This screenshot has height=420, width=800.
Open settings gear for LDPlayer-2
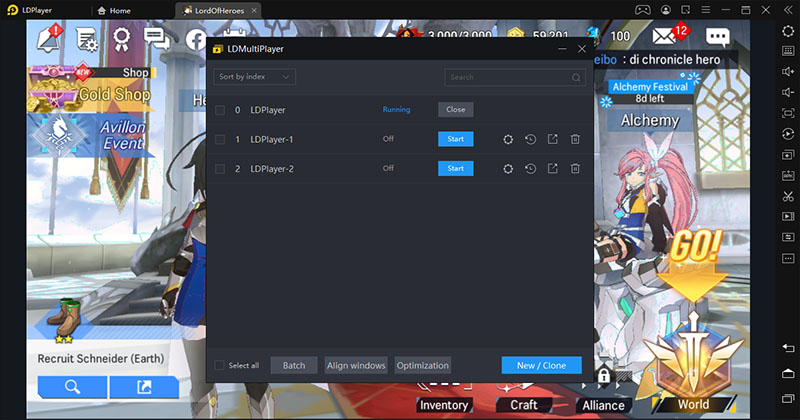click(x=508, y=168)
